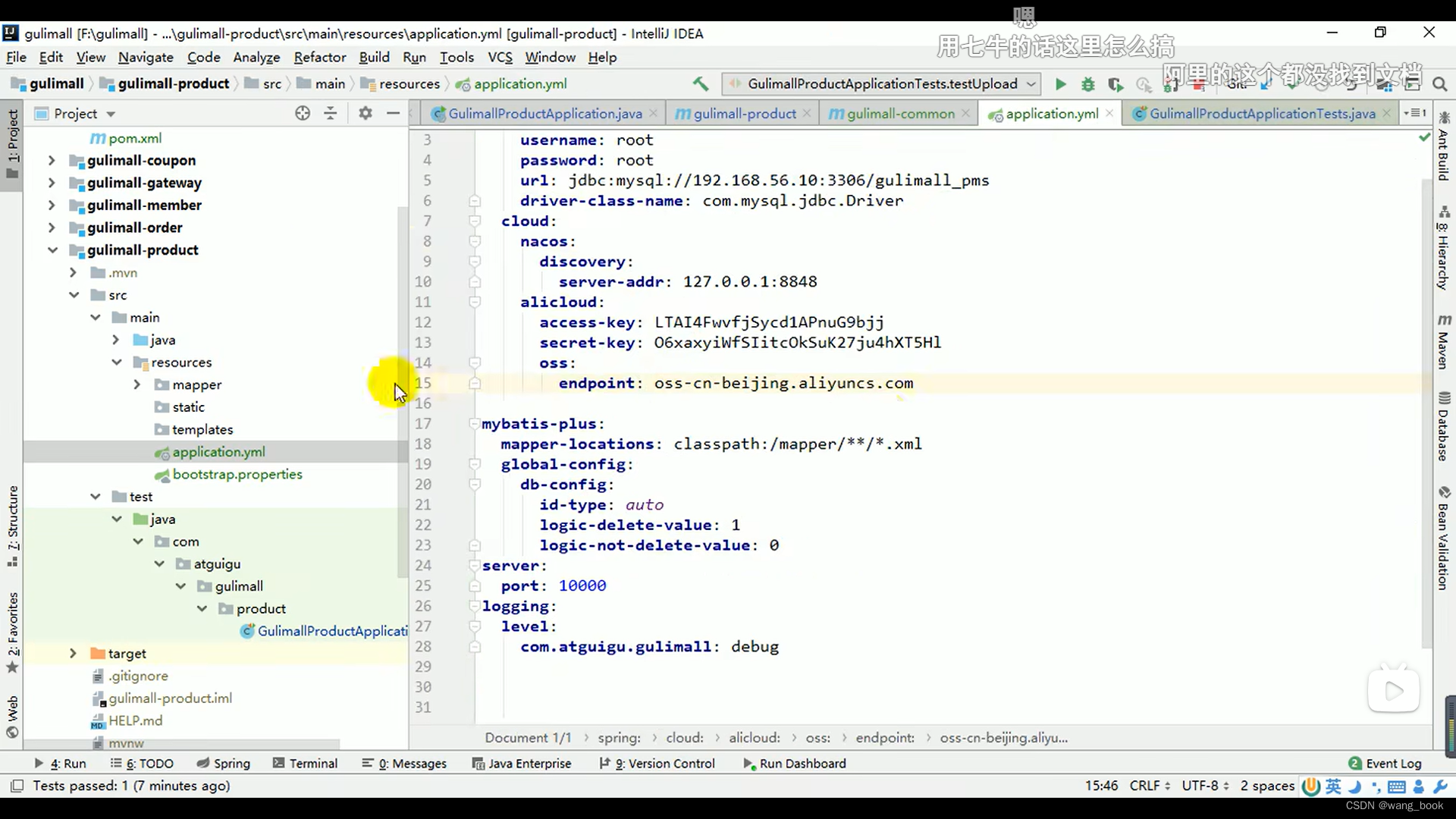Change UTF-8 file encoding
The height and width of the screenshot is (819, 1456).
click(x=1205, y=786)
